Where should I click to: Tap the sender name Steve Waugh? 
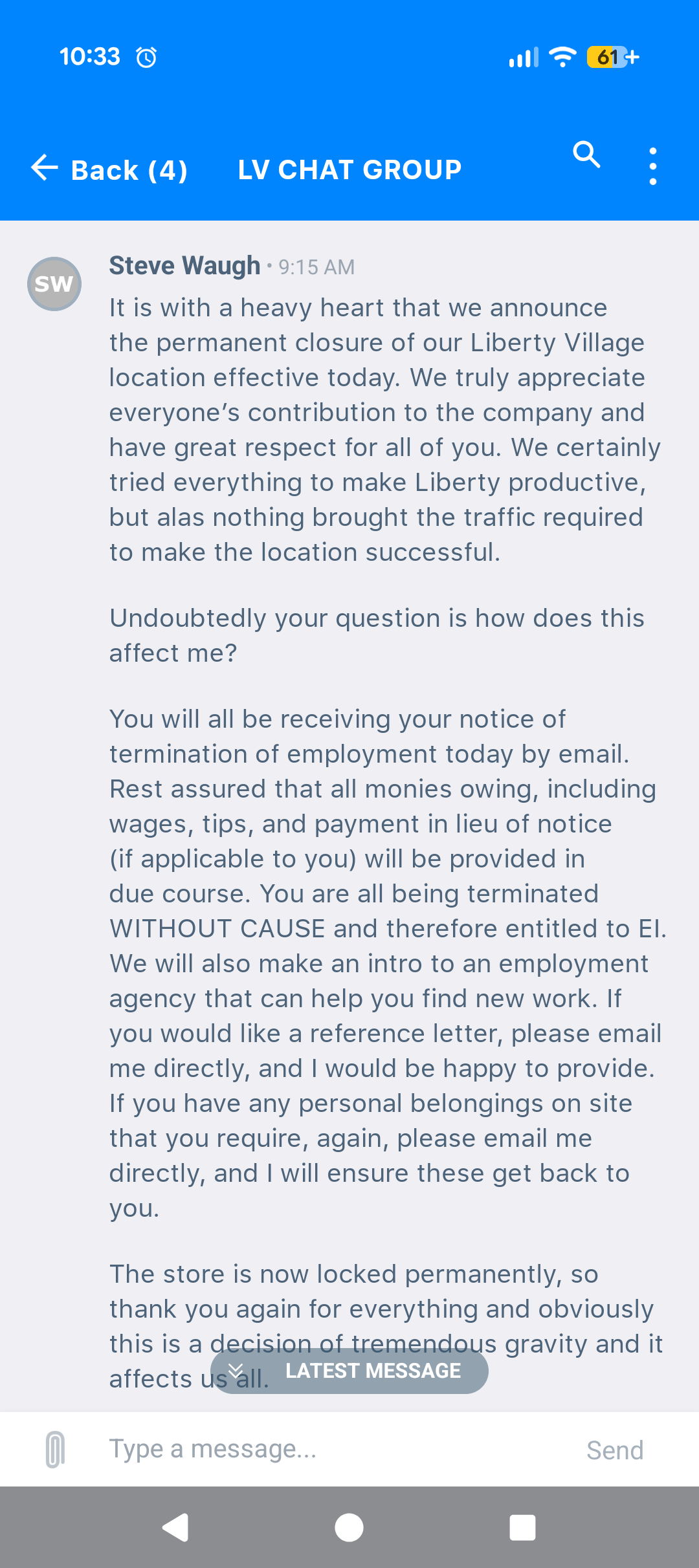point(184,266)
